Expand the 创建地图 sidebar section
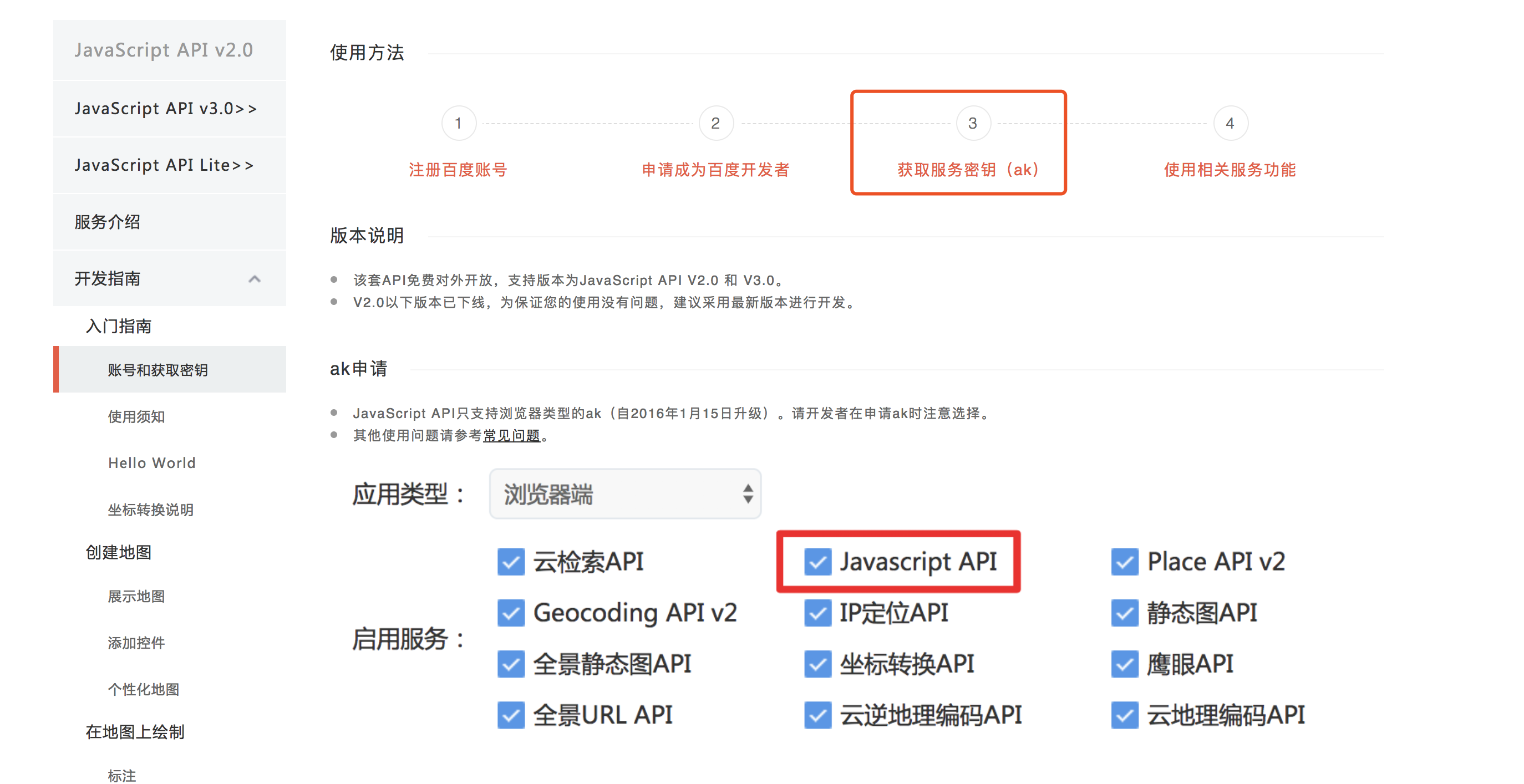Image resolution: width=1524 pixels, height=784 pixels. click(x=118, y=552)
